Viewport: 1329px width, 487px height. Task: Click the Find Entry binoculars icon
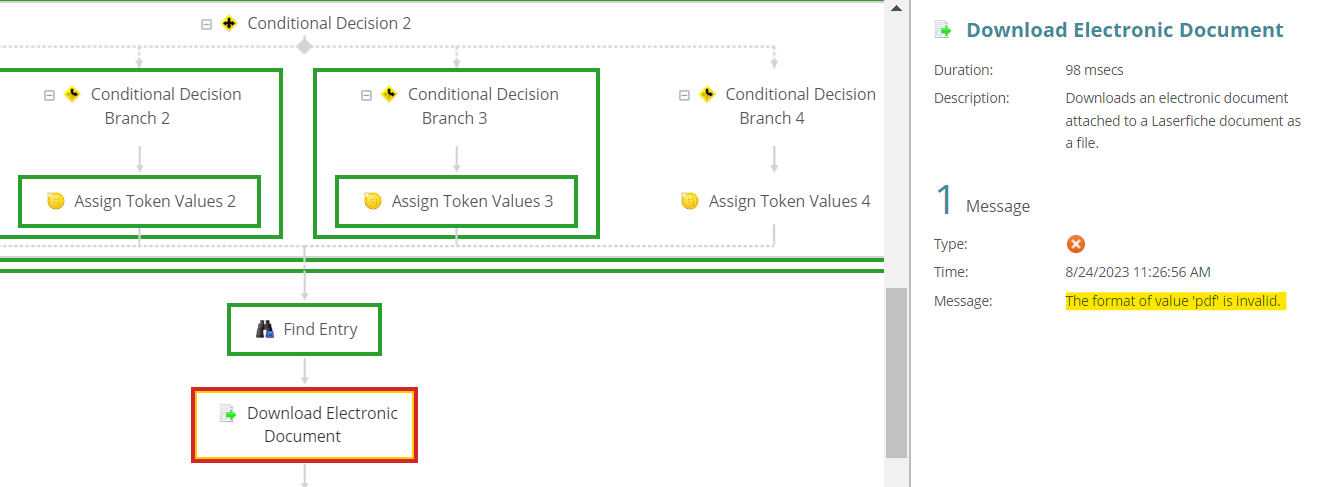point(265,329)
